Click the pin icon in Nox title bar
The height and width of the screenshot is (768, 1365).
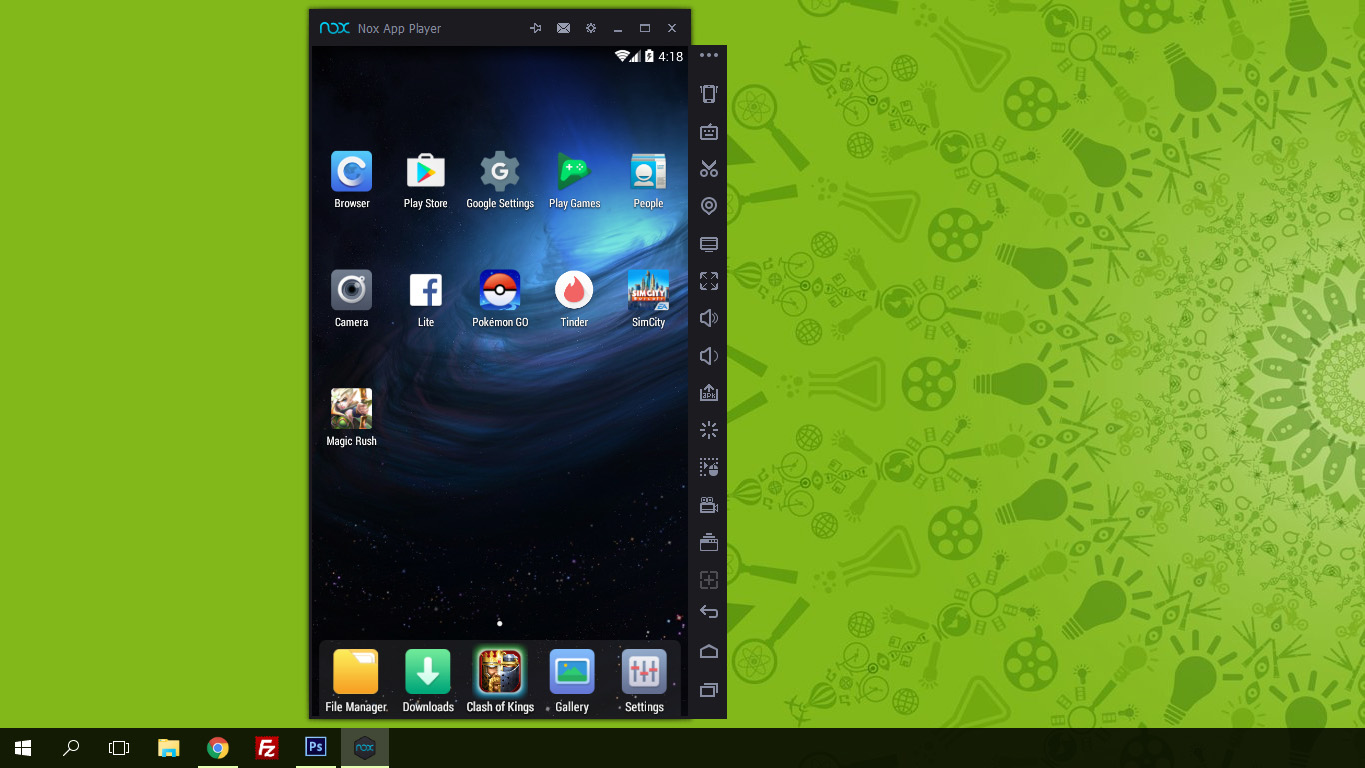pos(536,28)
